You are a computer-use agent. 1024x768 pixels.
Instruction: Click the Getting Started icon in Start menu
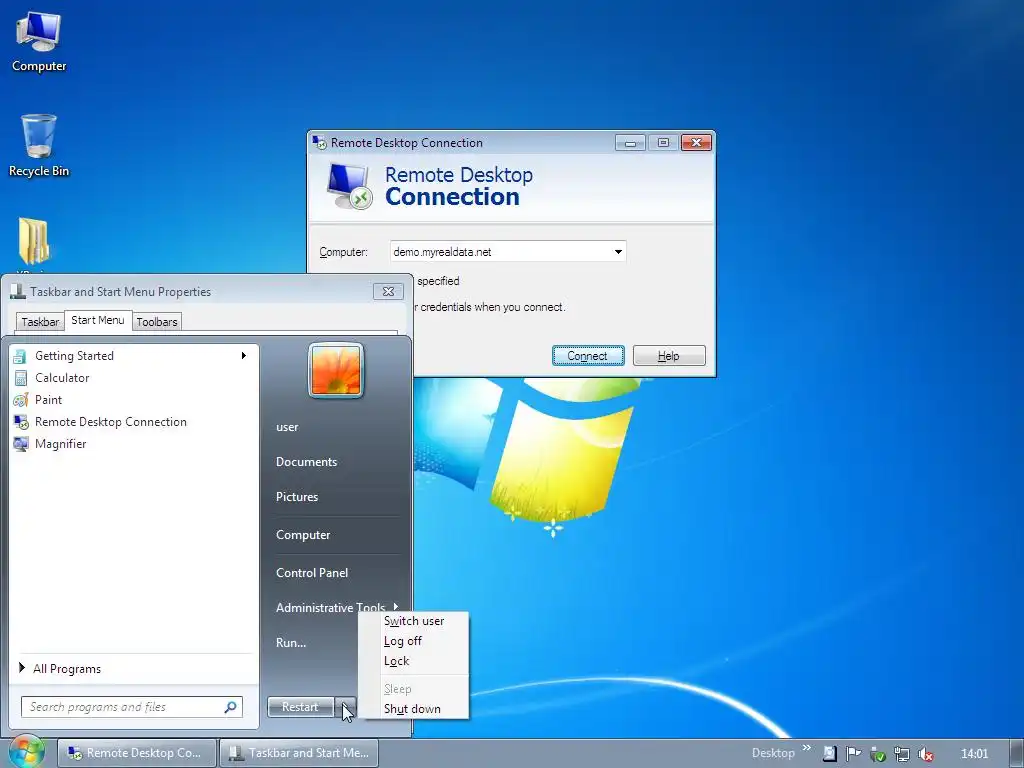20,356
